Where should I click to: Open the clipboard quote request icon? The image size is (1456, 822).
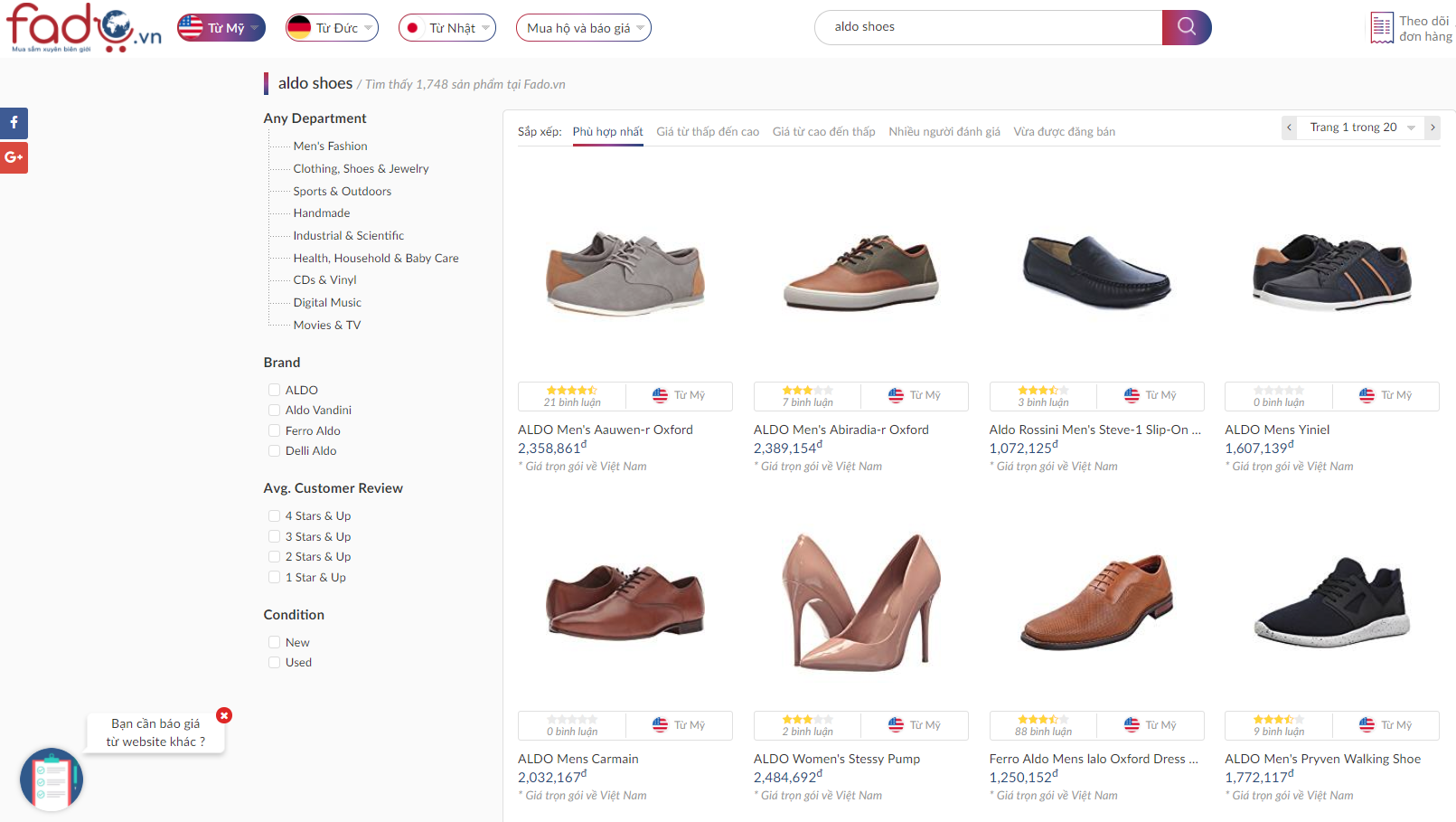click(52, 779)
